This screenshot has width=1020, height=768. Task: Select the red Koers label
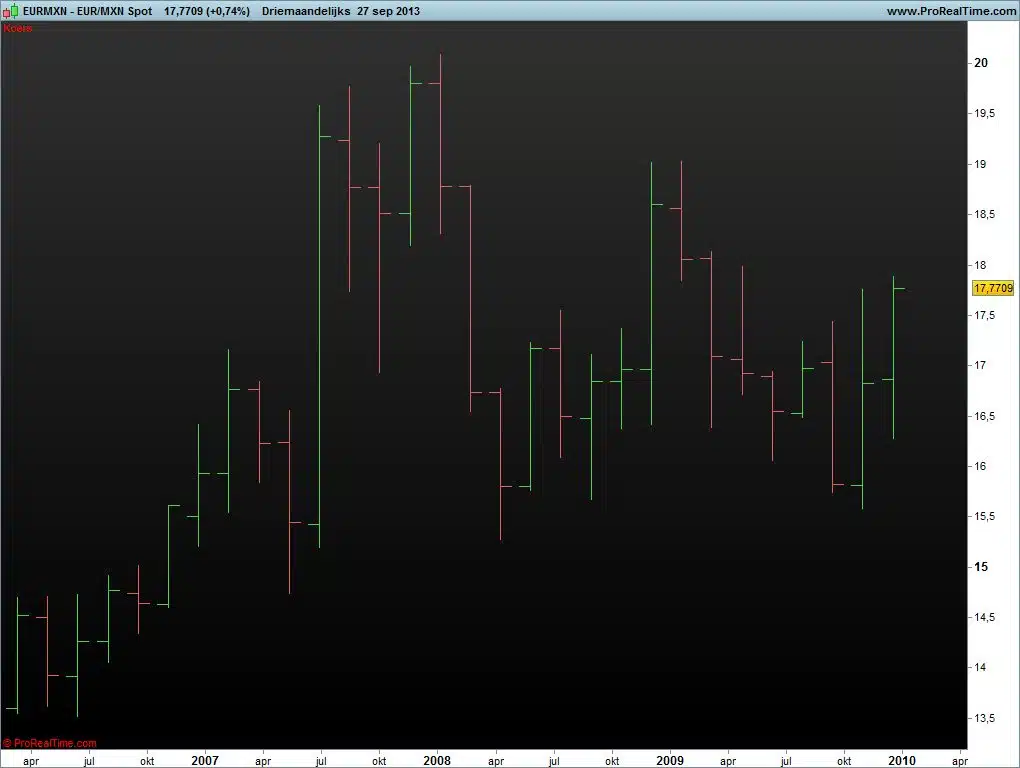(x=18, y=28)
